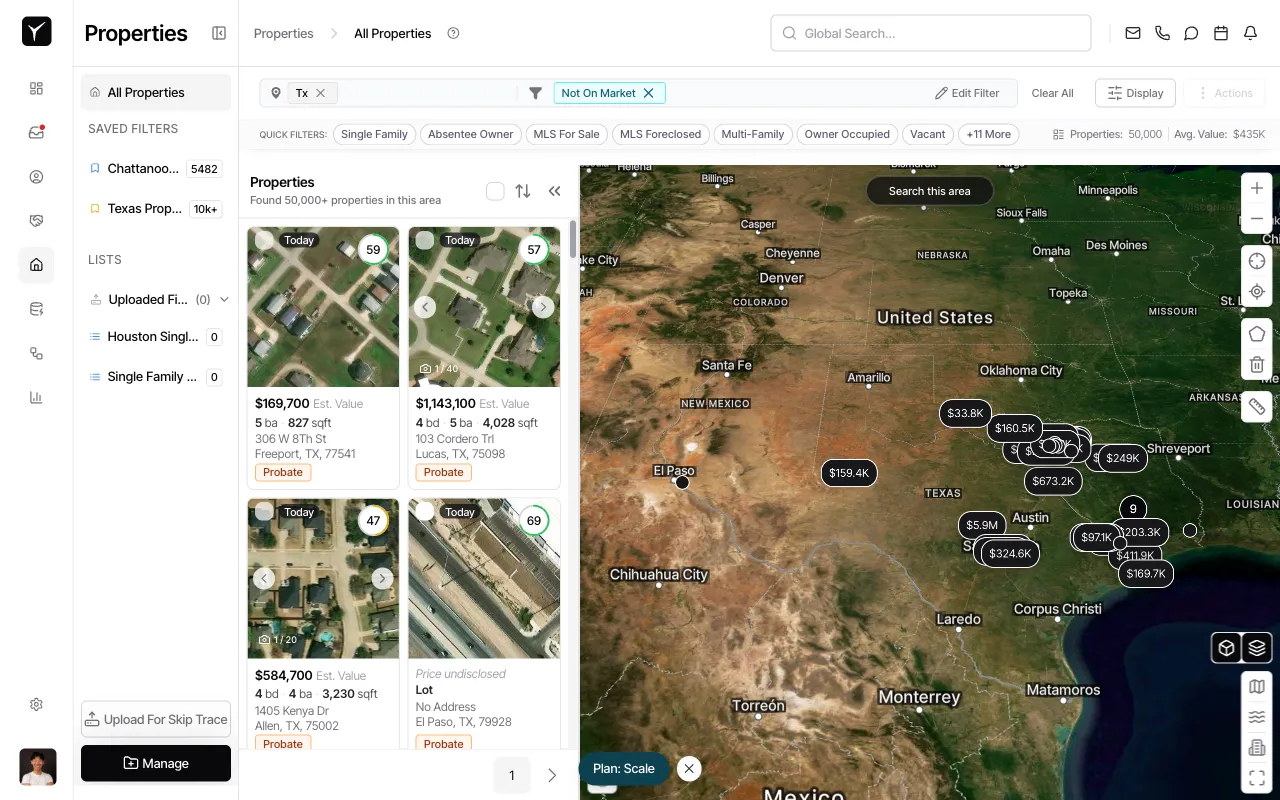Screen dimensions: 1280x800
Task: Open the handshake deals icon in sidebar
Action: pyautogui.click(x=36, y=220)
